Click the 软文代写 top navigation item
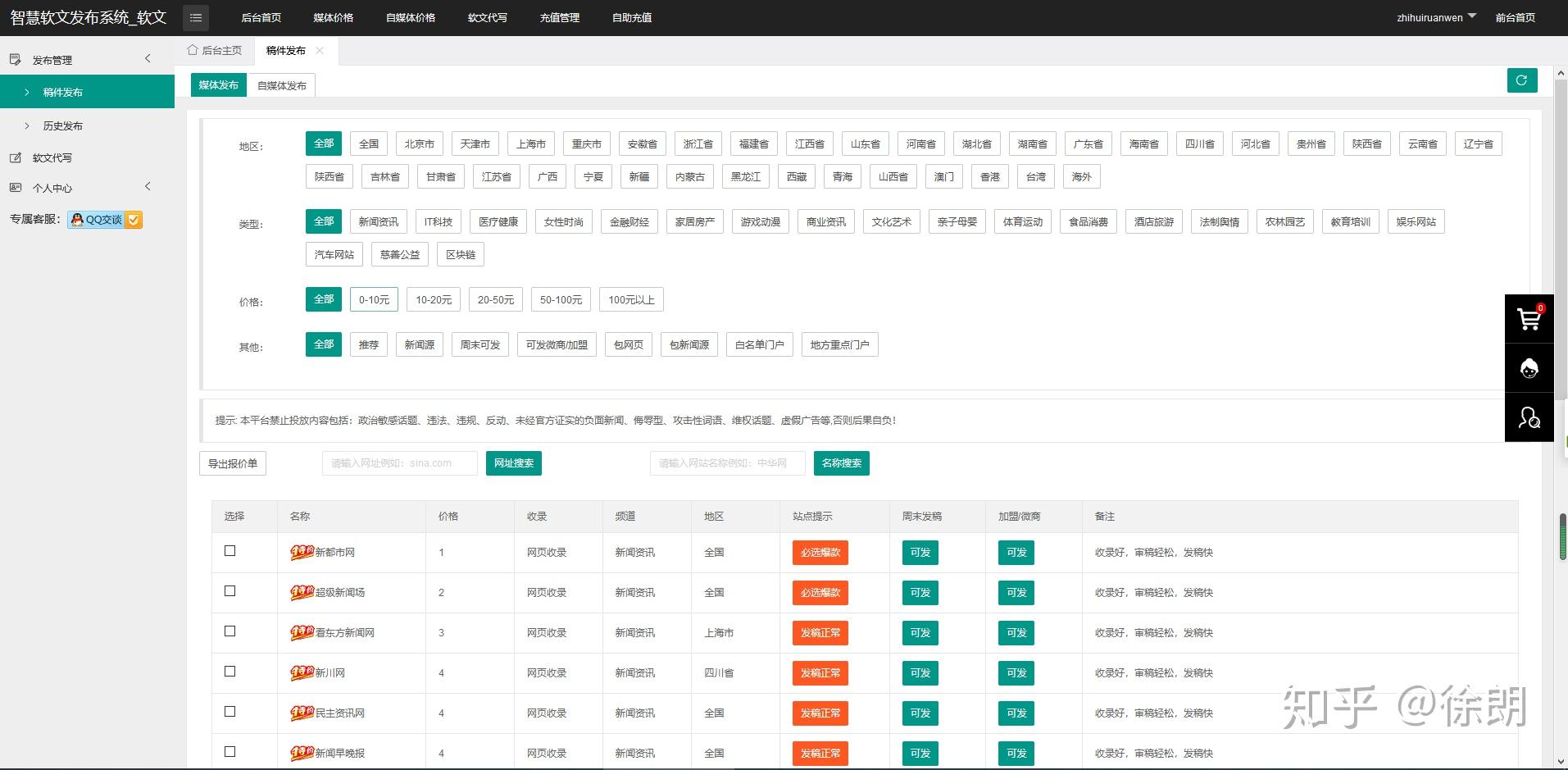The width and height of the screenshot is (1568, 770). coord(488,17)
